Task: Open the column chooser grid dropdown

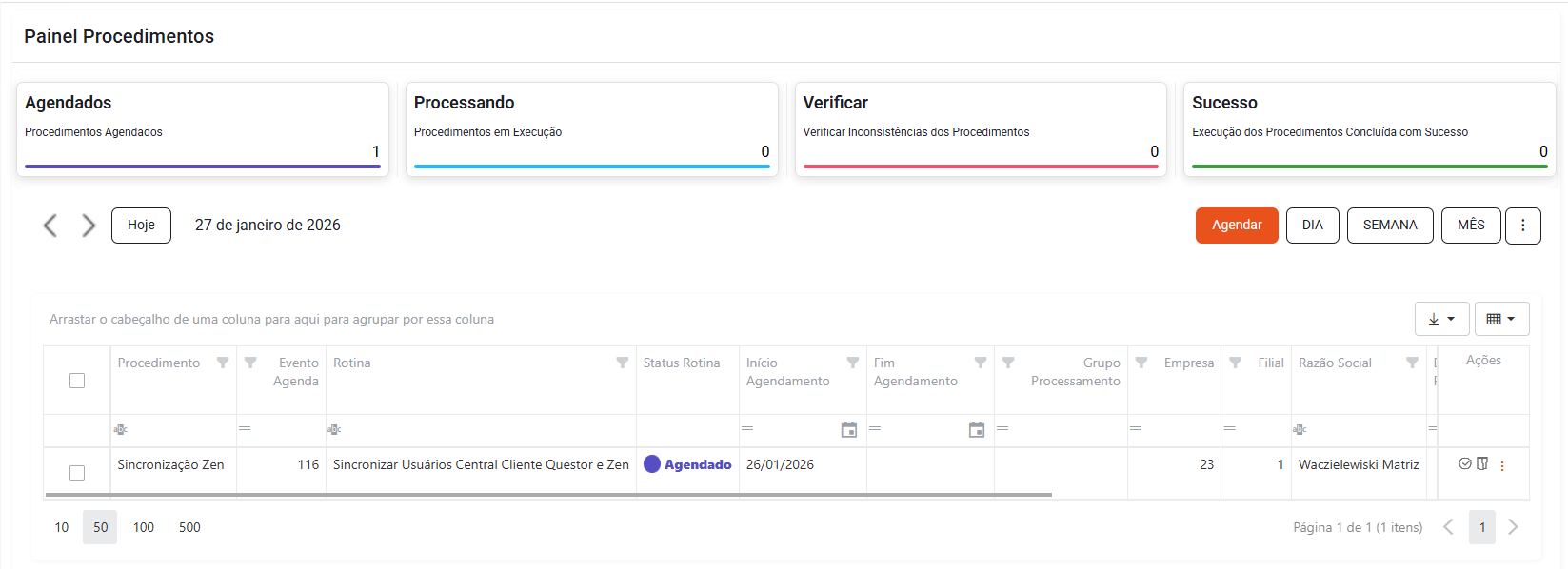Action: (x=1501, y=319)
